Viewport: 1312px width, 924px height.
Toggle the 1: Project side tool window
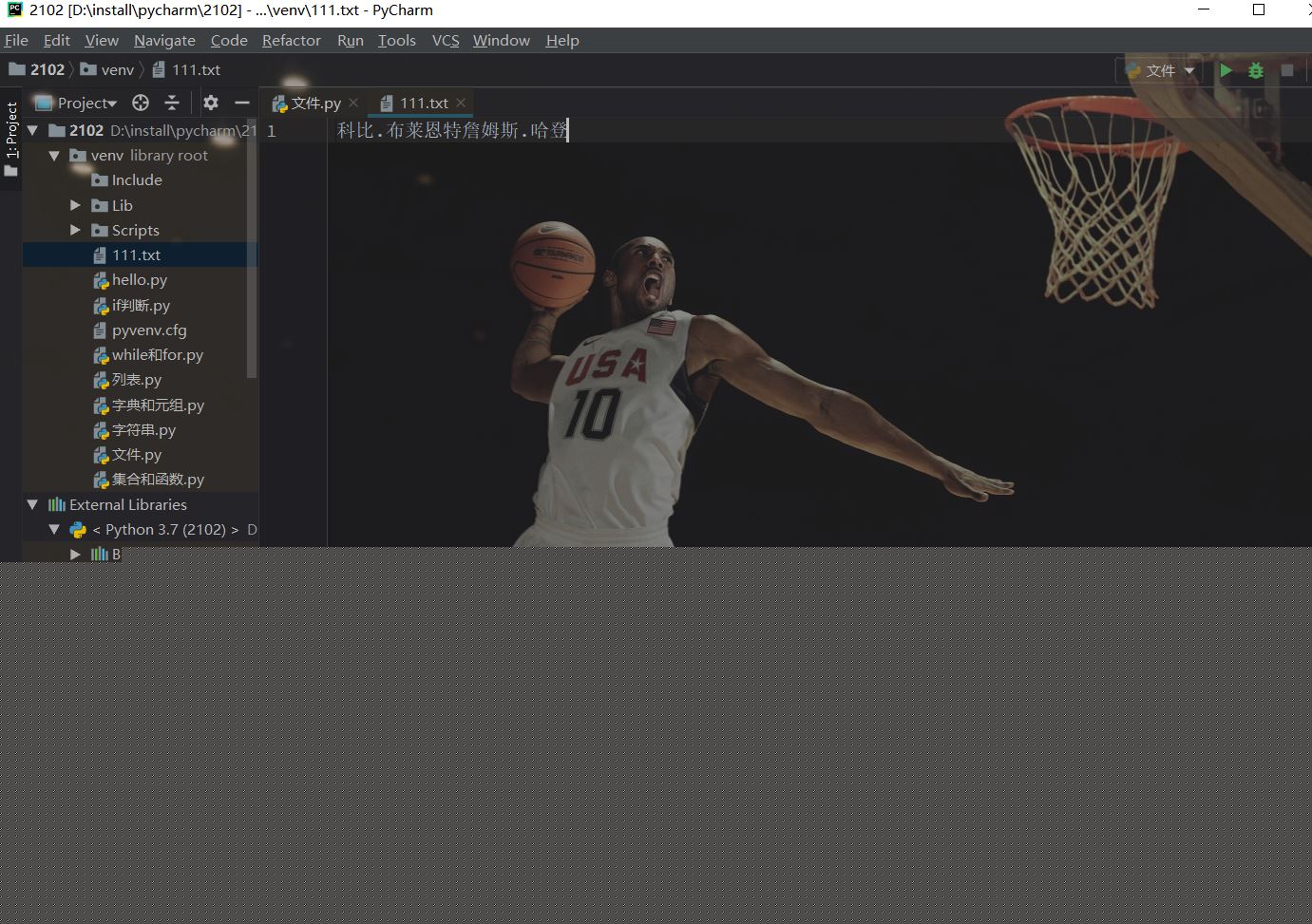click(x=11, y=140)
